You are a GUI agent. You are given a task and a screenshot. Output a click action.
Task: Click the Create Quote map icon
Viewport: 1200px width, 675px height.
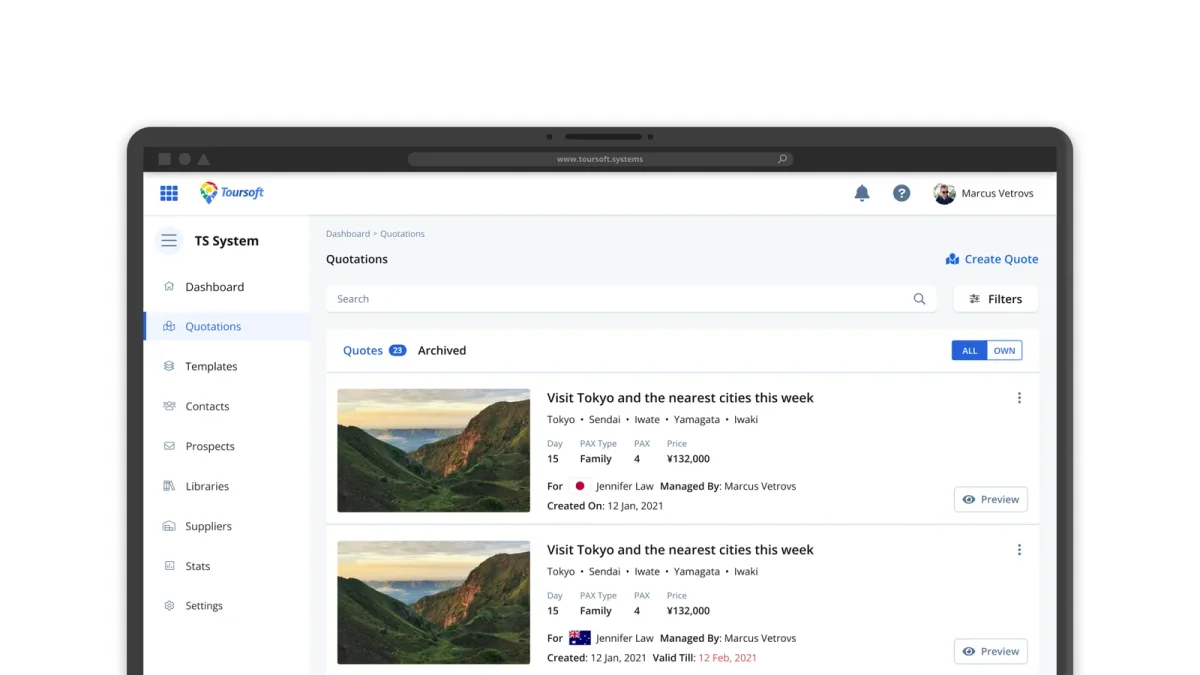(953, 259)
